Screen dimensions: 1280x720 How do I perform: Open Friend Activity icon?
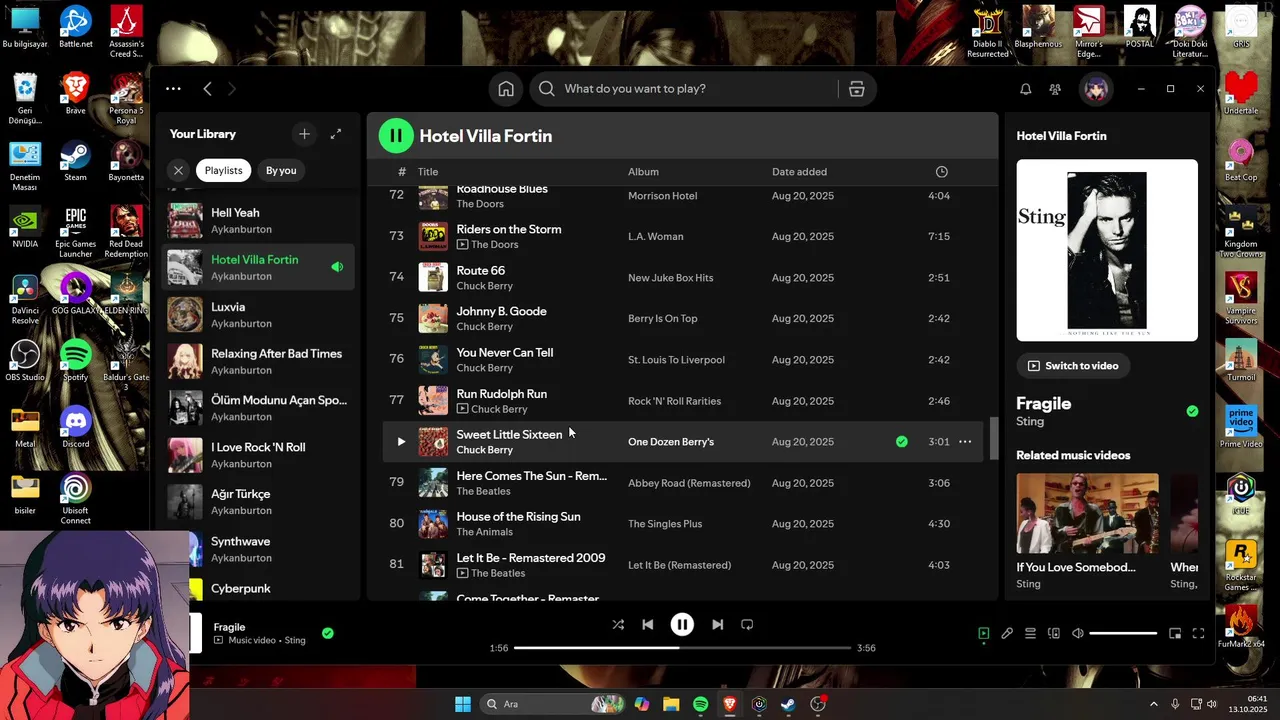[x=1055, y=89]
